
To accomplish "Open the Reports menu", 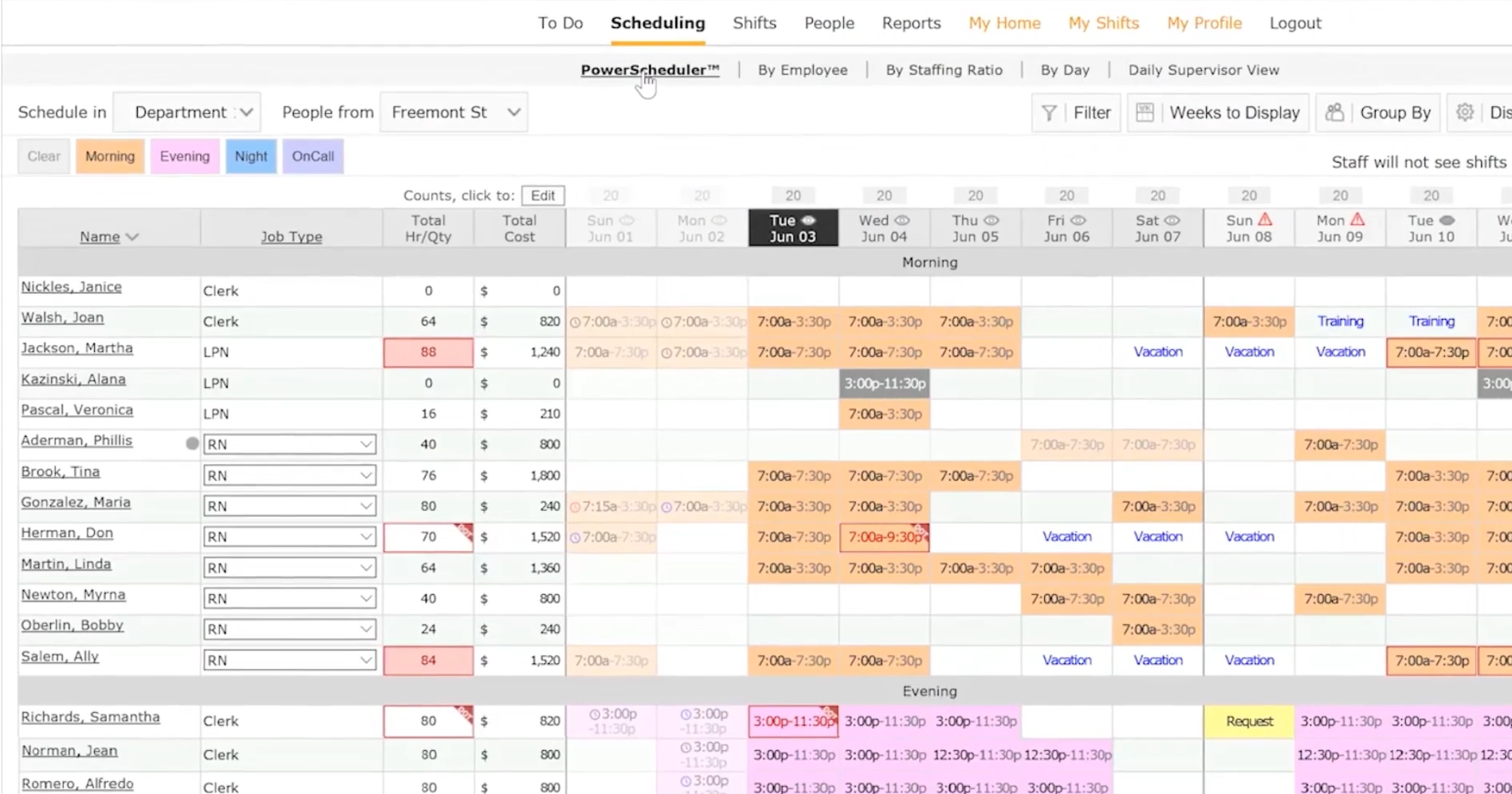I will tap(910, 23).
